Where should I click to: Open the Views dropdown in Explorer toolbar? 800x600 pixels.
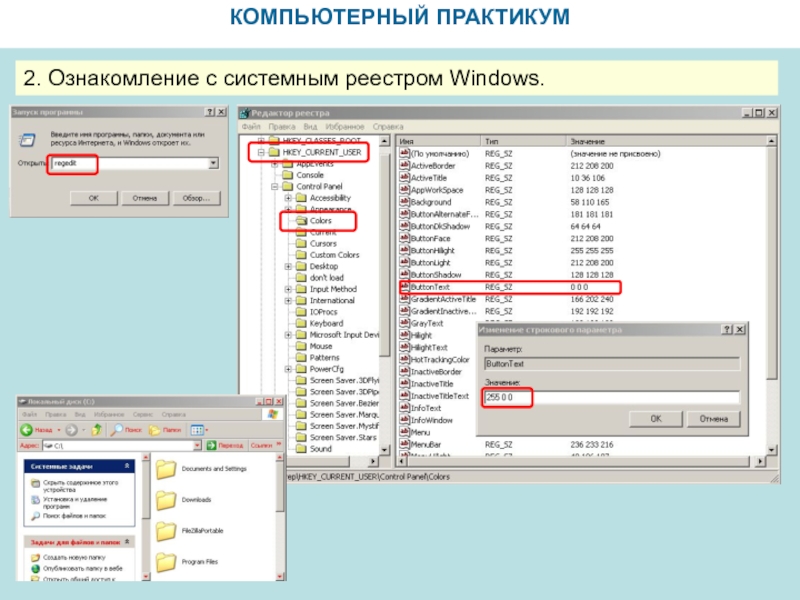coord(198,429)
